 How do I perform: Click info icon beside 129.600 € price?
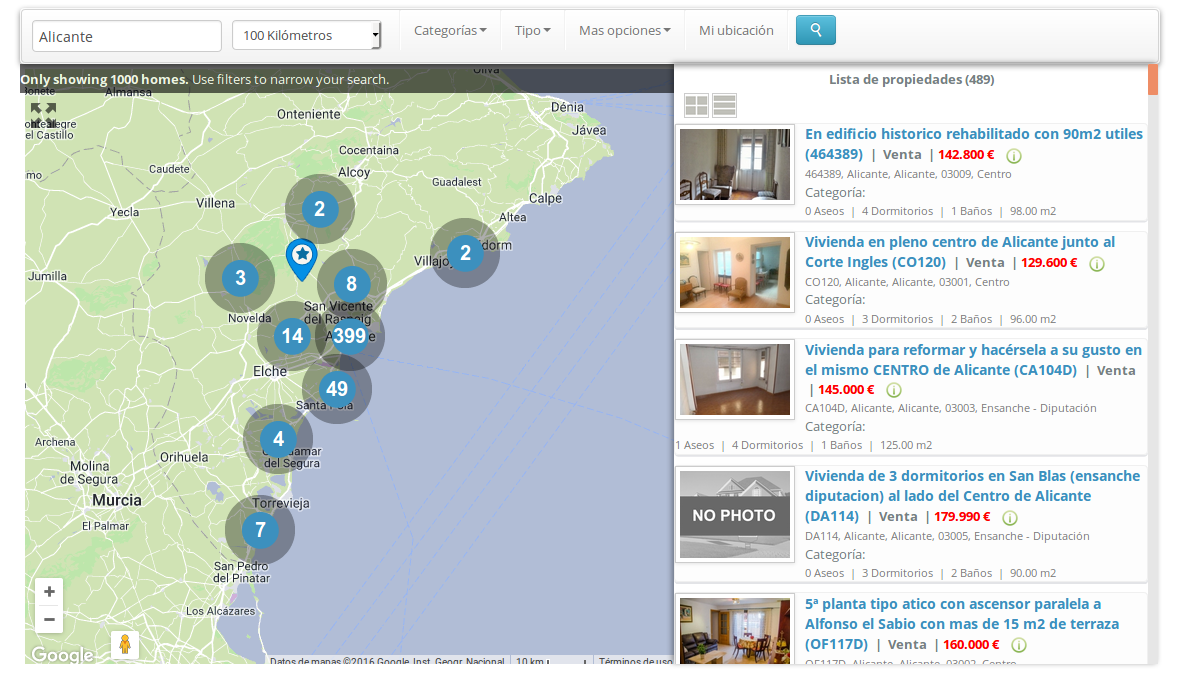click(1097, 263)
